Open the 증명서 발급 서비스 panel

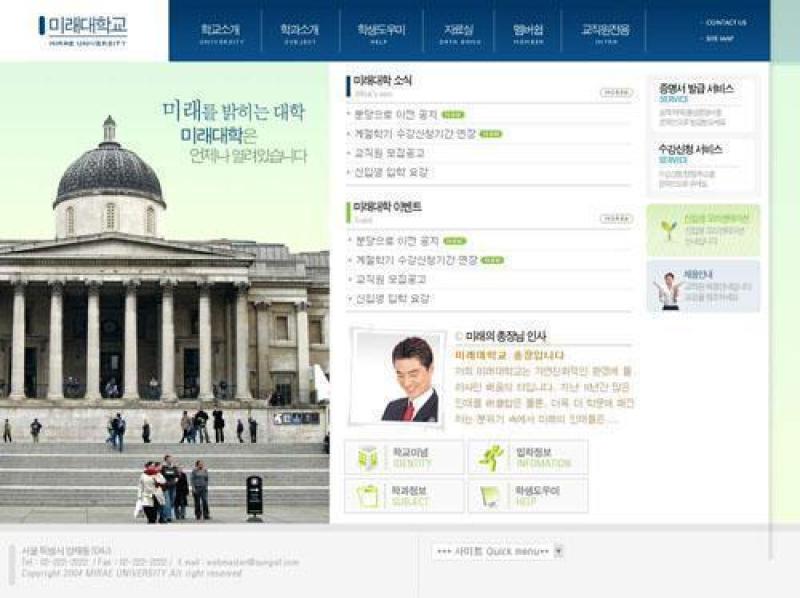[702, 104]
